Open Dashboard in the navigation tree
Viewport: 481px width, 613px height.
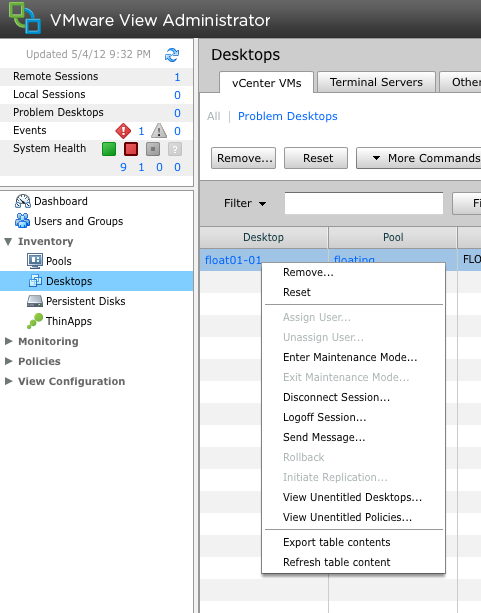61,201
